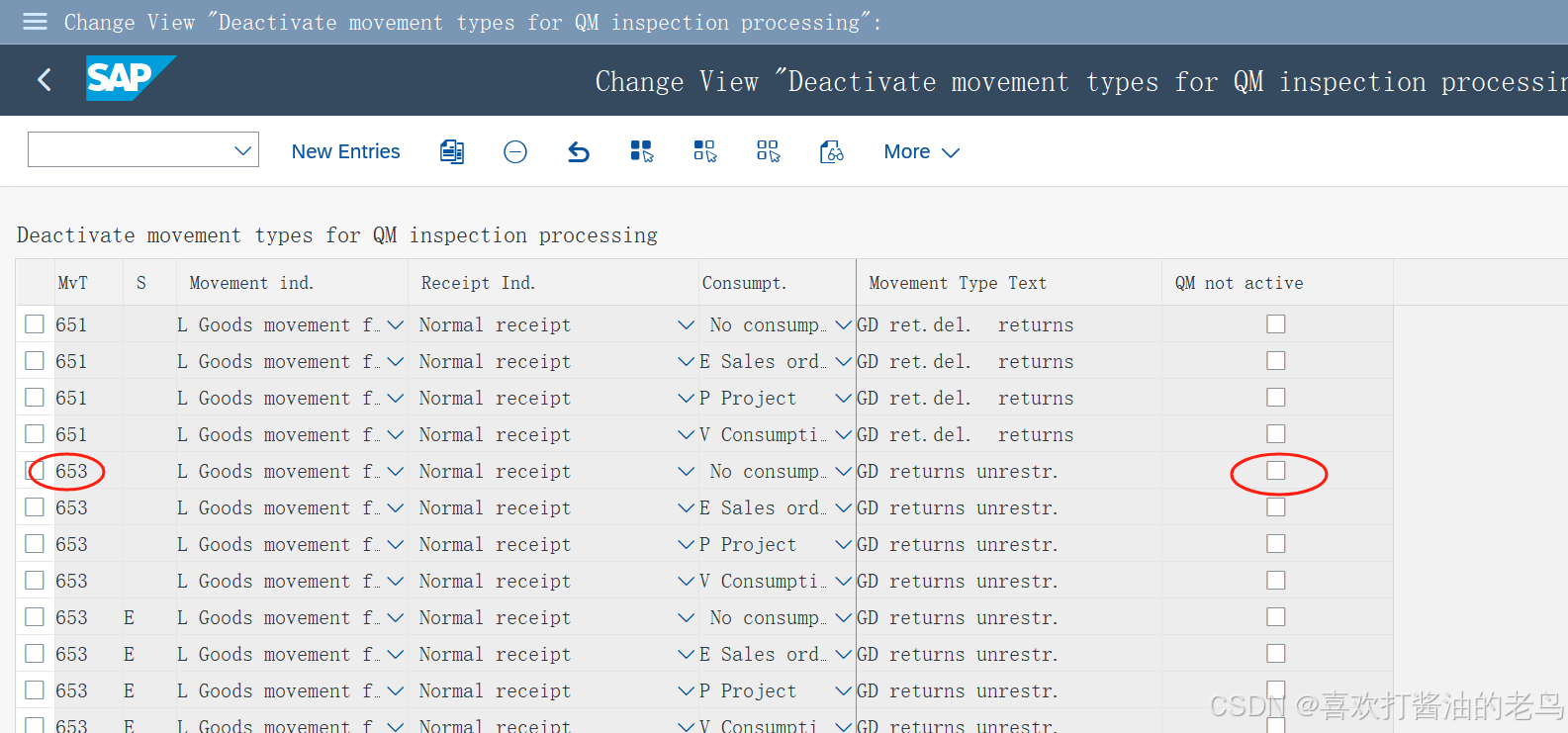Viewport: 1568px width, 733px height.
Task: Click 'GD ret.del. returns' in 651 Sales ord. row
Action: pyautogui.click(x=965, y=361)
